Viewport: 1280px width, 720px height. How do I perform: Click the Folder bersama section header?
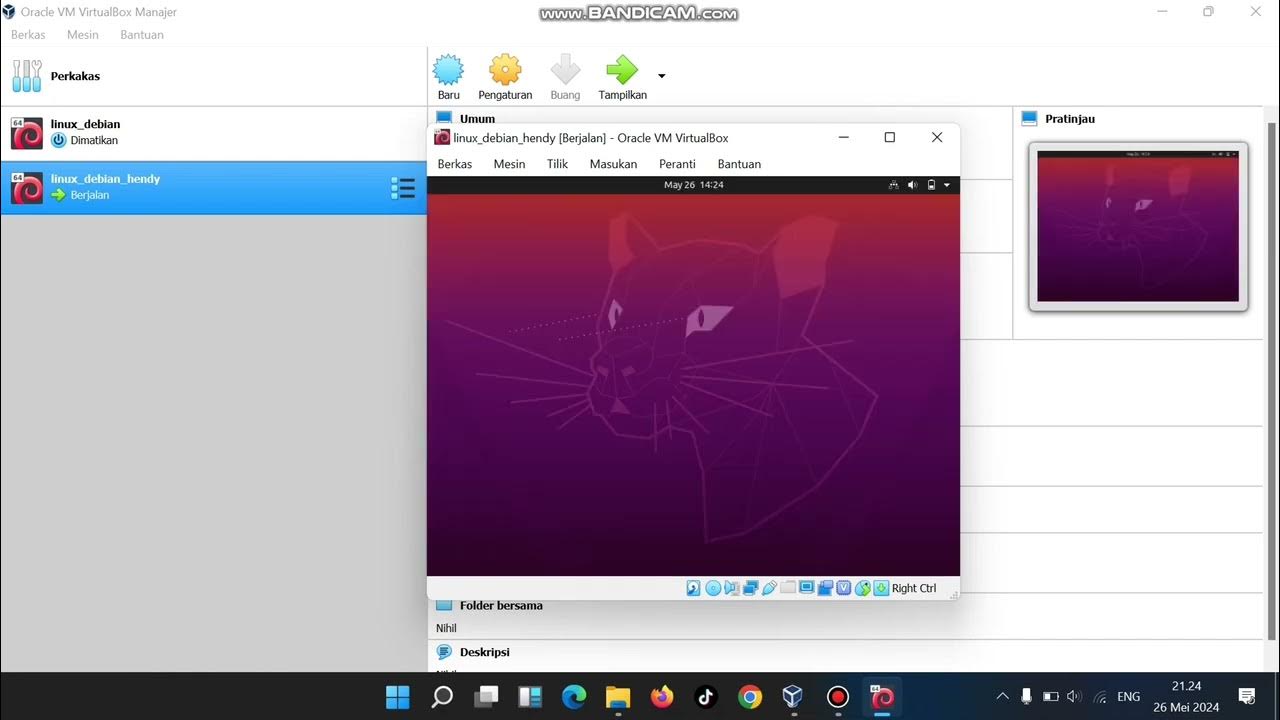501,606
